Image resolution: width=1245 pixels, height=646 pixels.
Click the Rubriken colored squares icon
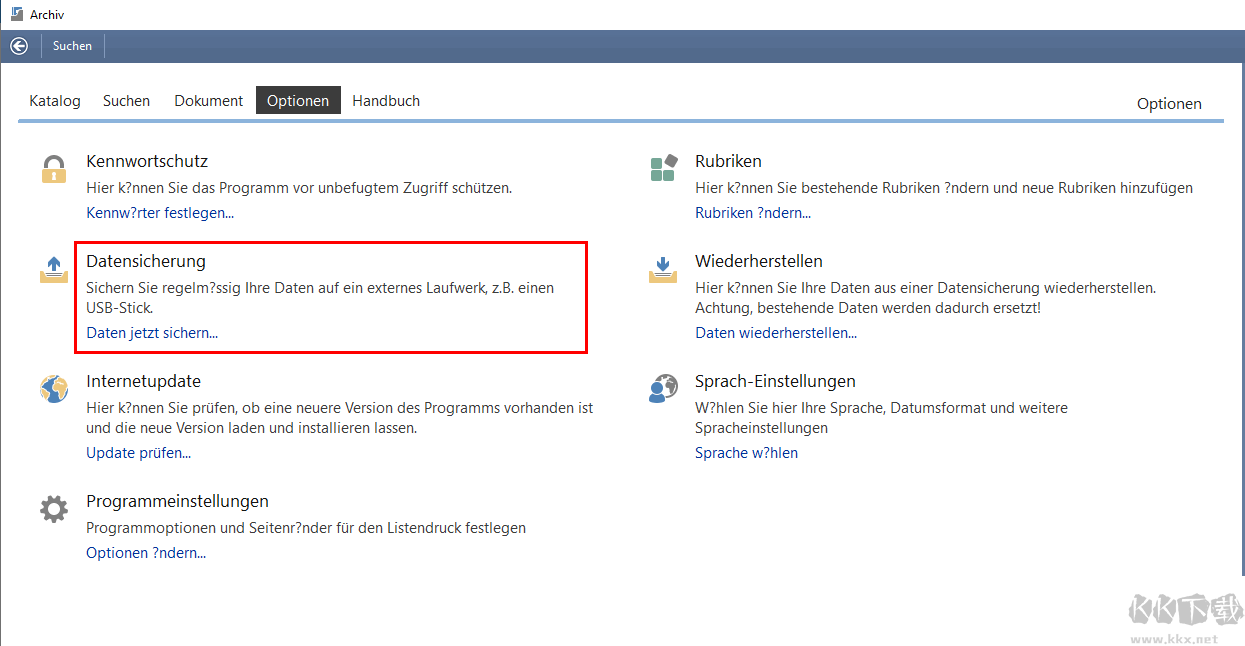(x=663, y=169)
